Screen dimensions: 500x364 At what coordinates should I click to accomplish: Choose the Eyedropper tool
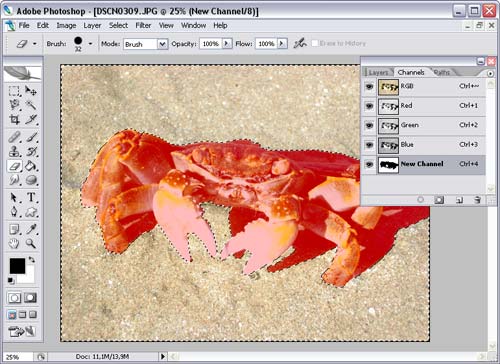point(31,229)
